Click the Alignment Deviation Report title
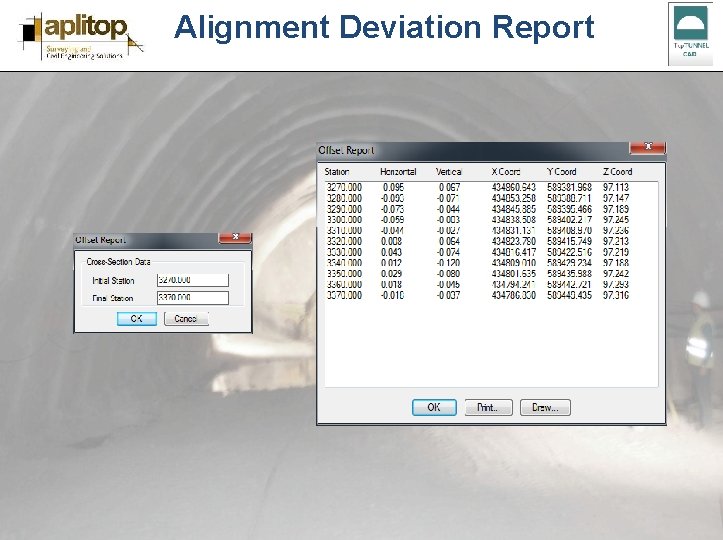 point(384,28)
